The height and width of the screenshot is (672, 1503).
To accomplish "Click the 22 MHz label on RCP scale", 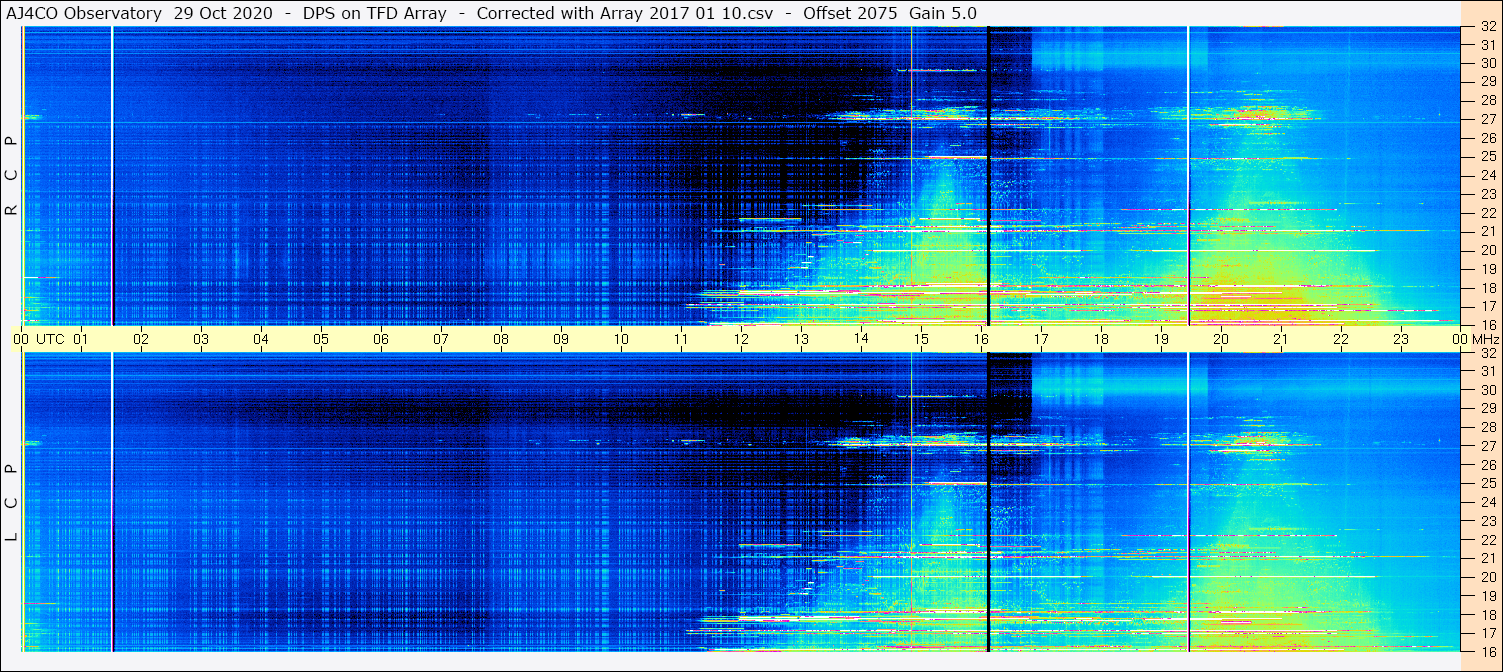I will (x=1487, y=212).
